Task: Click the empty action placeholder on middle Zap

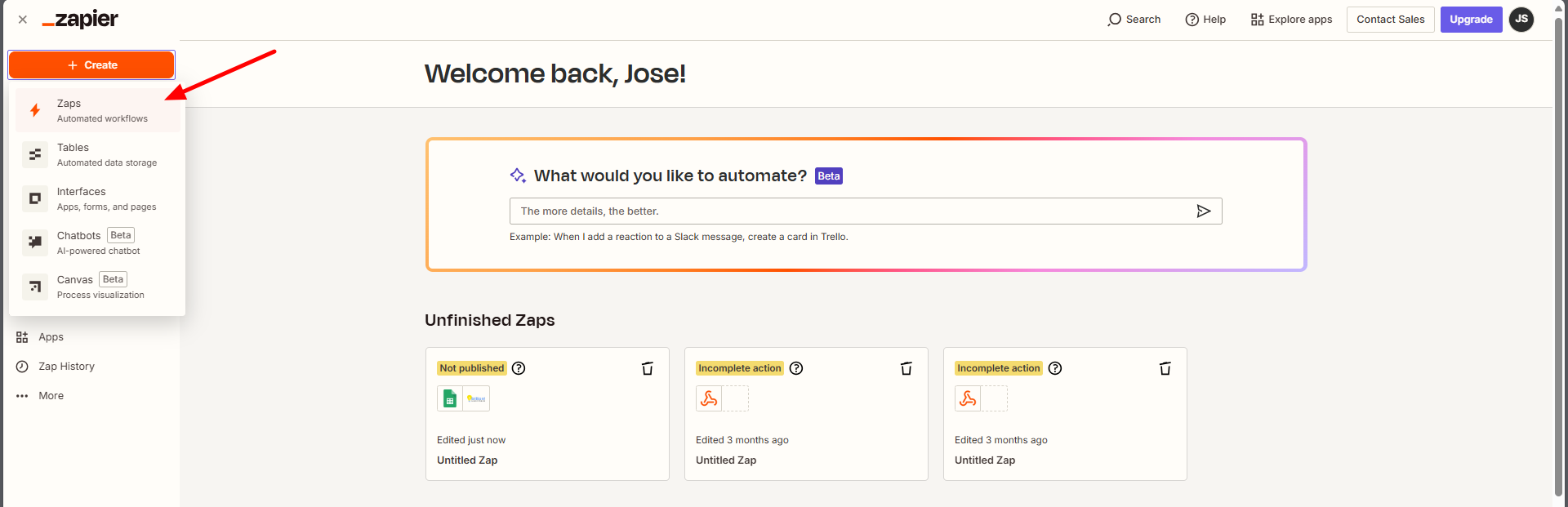Action: [x=736, y=398]
